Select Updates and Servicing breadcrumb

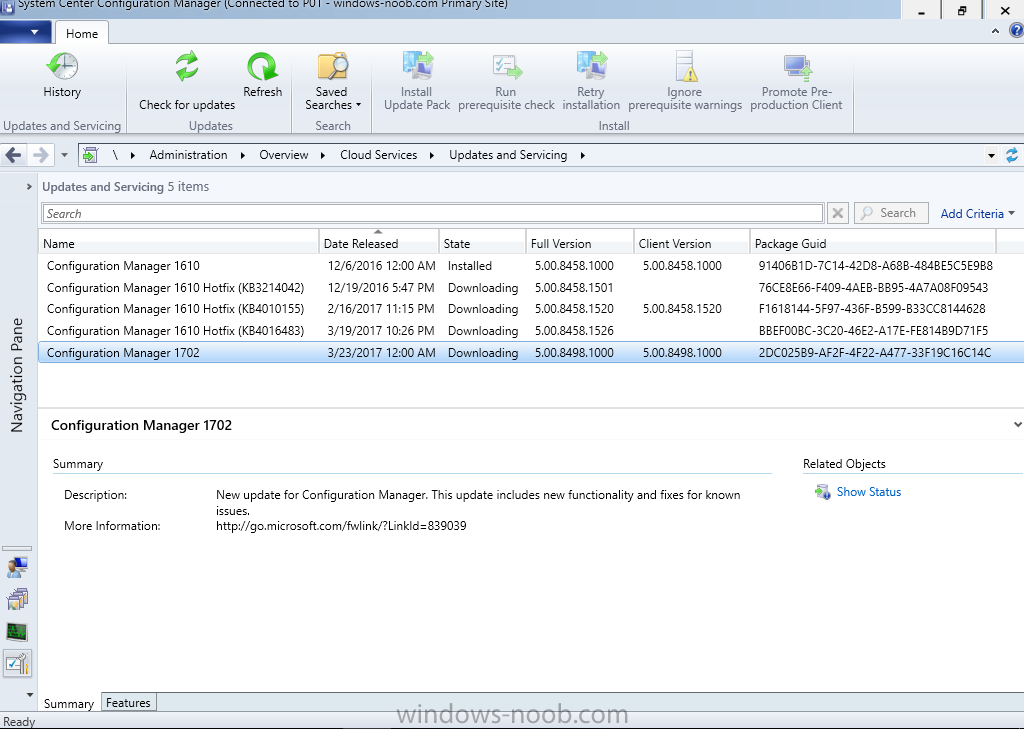pyautogui.click(x=508, y=155)
